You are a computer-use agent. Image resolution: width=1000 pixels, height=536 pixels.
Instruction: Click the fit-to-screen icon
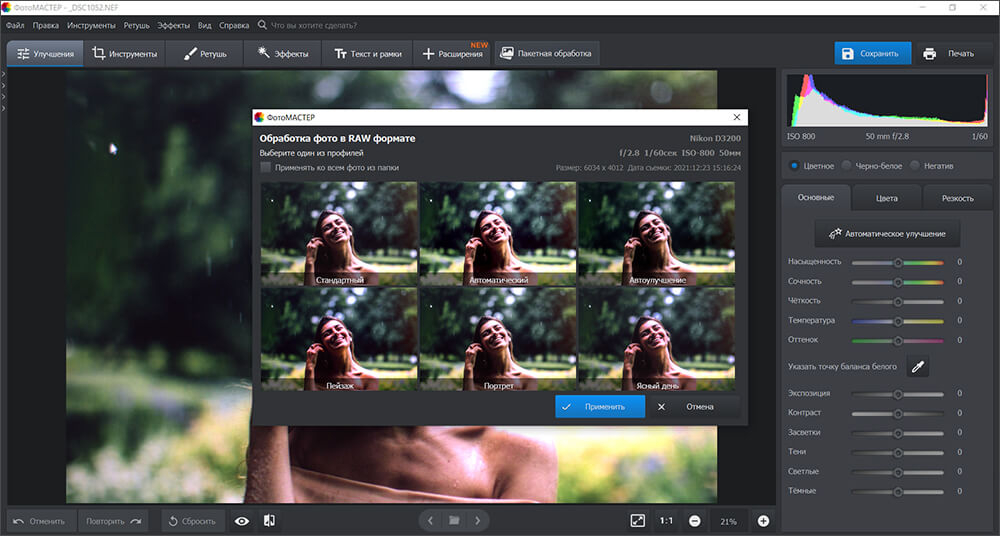(x=638, y=521)
